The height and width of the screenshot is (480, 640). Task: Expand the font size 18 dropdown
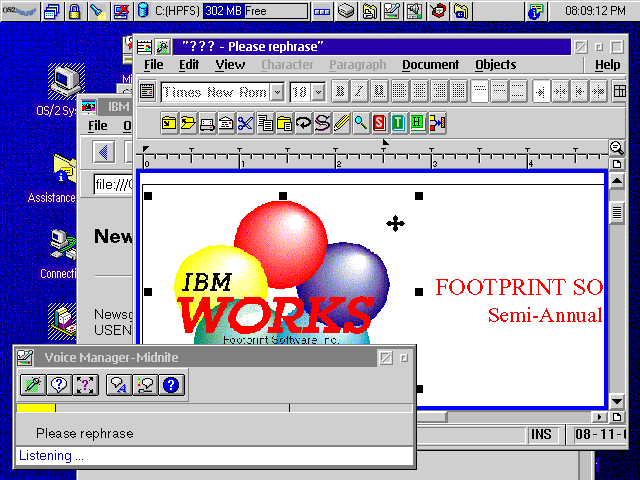point(318,92)
